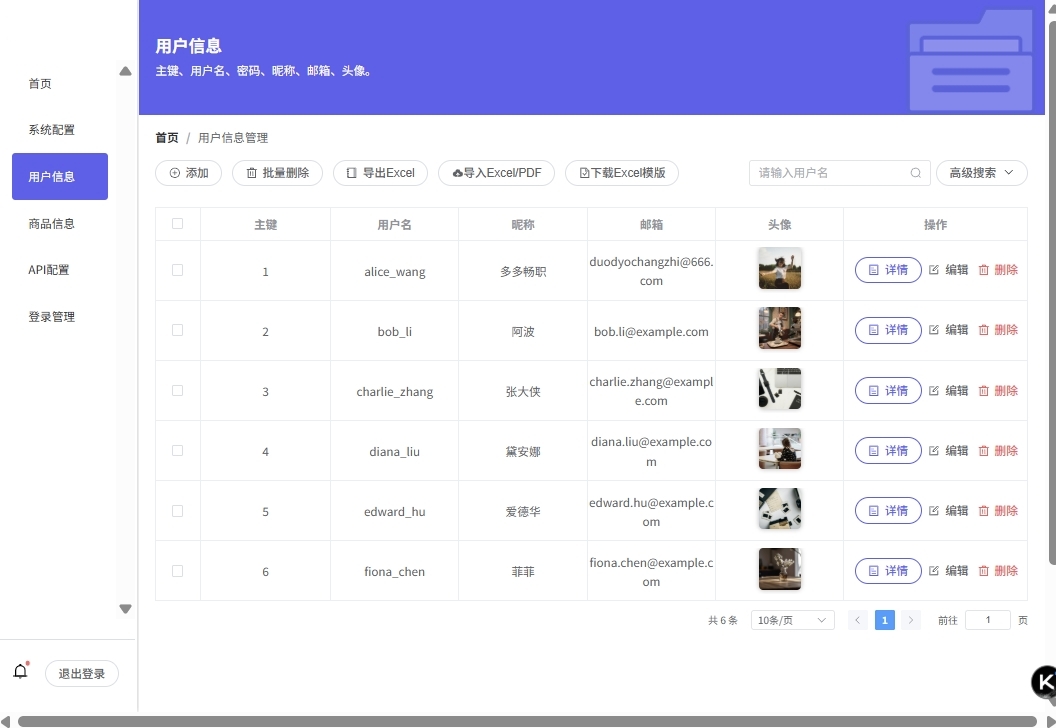This screenshot has width=1056, height=728.
Task: Open details for charlie_zhang row
Action: pos(888,391)
